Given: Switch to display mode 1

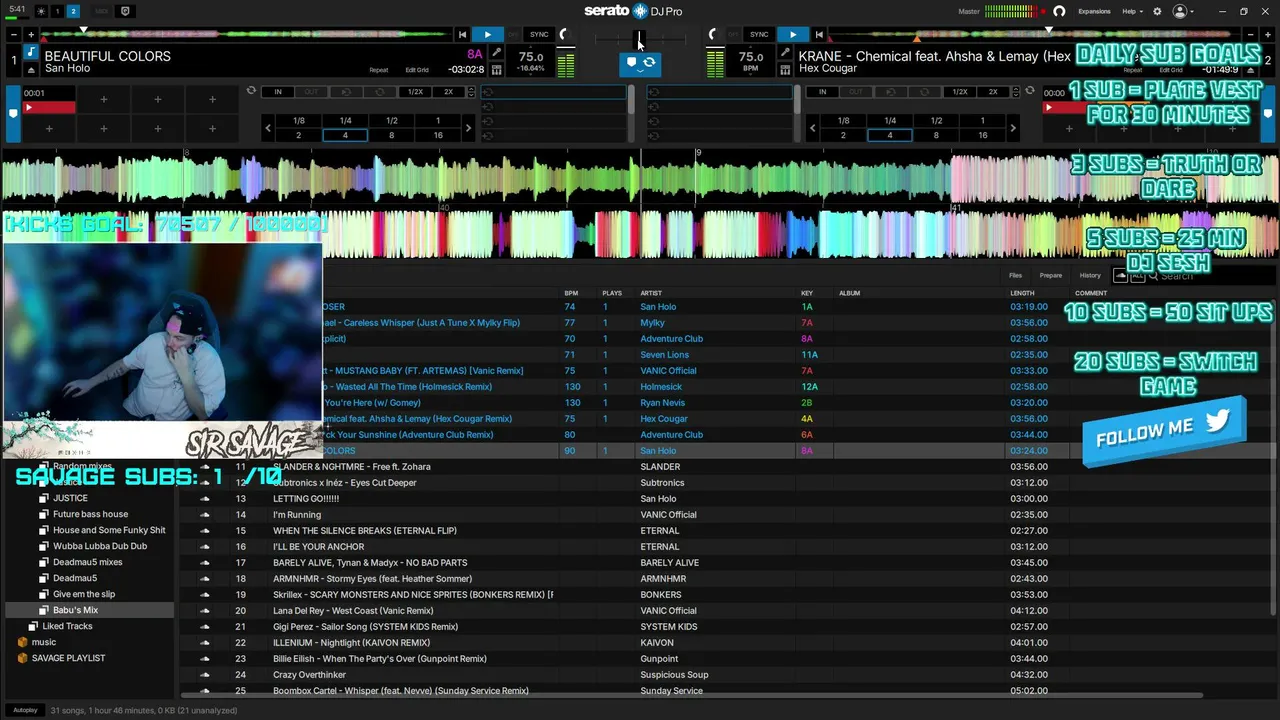Looking at the screenshot, I should click(57, 11).
